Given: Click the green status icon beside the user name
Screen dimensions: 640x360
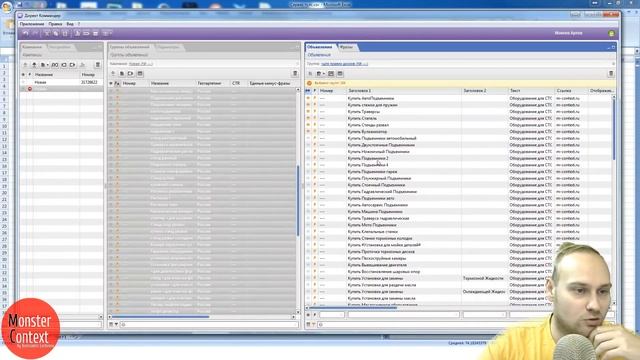Looking at the screenshot, I should pos(611,33).
